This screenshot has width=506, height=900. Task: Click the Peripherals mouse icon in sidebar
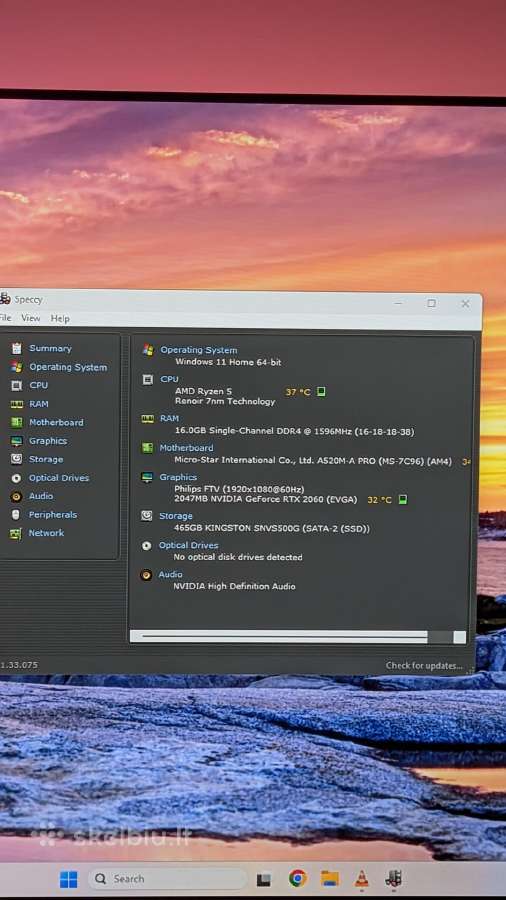(x=16, y=515)
